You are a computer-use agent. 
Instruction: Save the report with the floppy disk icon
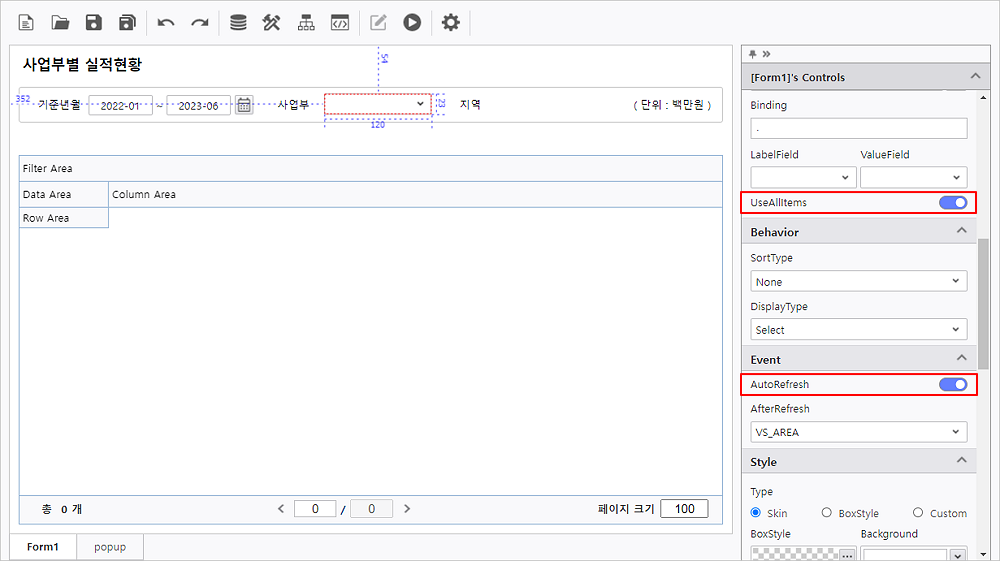93,22
